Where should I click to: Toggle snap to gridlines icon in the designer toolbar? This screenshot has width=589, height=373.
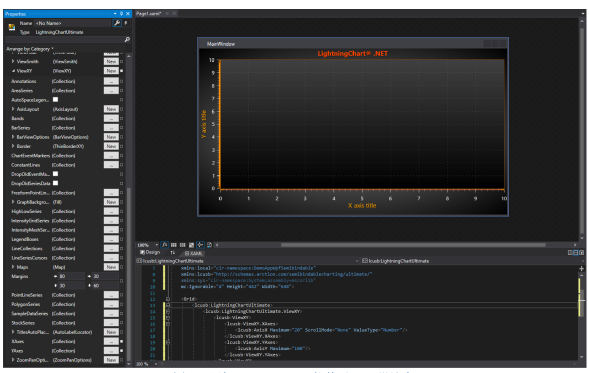(183, 245)
